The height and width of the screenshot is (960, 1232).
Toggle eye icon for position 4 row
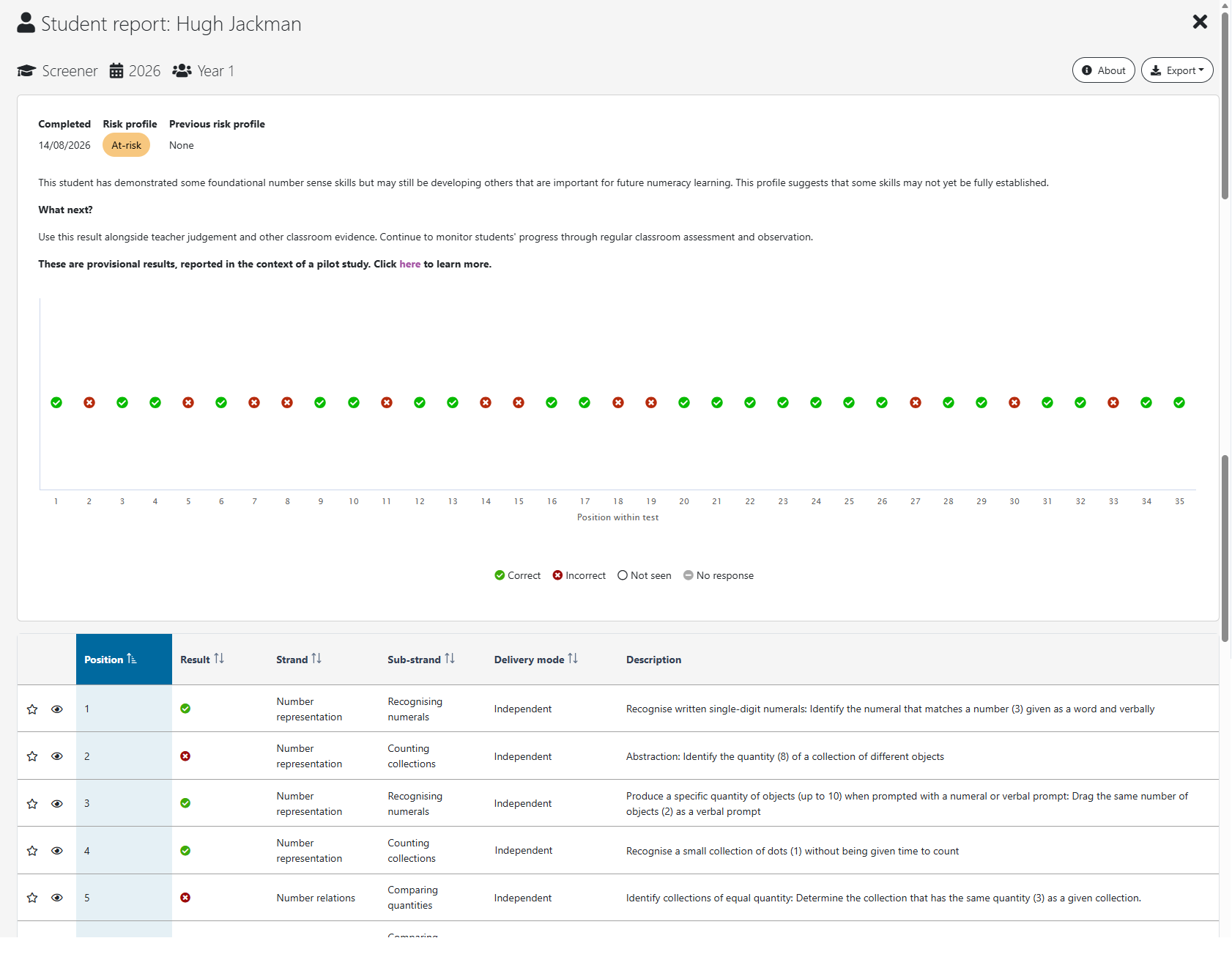pyautogui.click(x=57, y=851)
